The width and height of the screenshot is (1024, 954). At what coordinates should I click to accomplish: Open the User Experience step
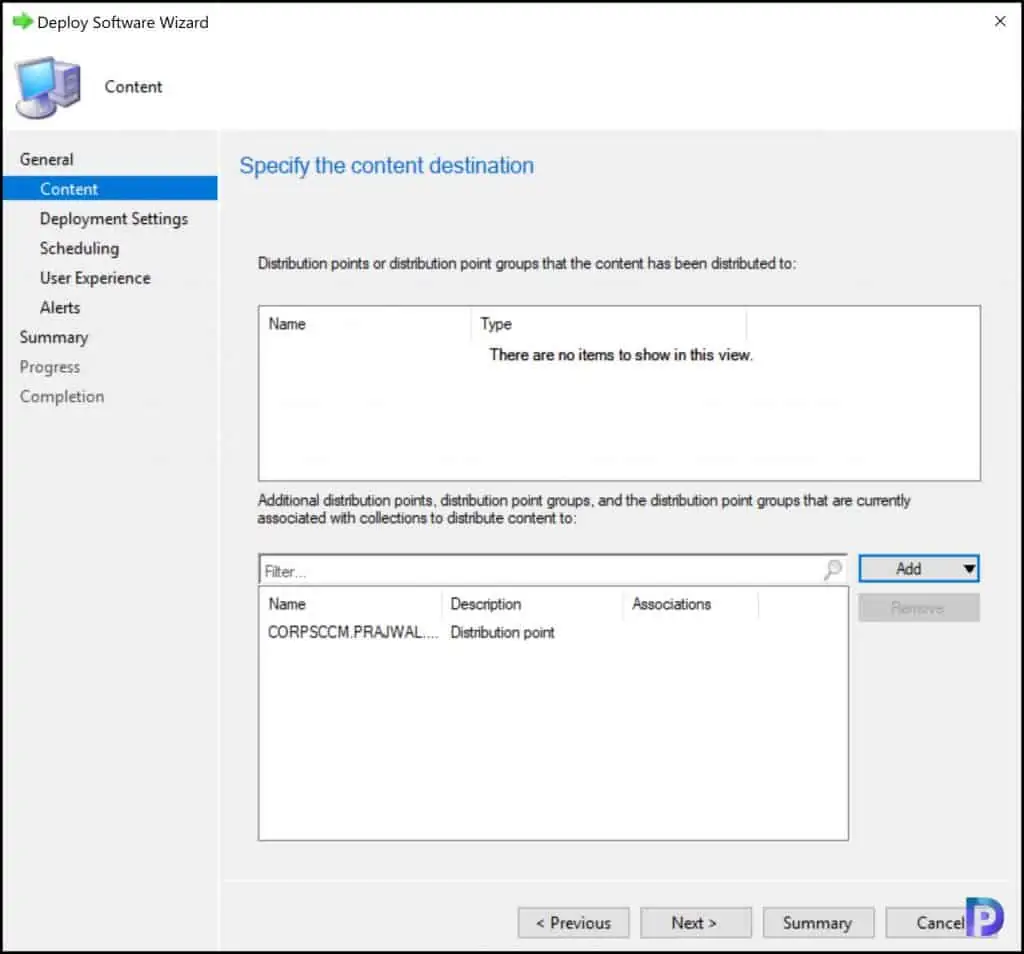click(x=95, y=278)
